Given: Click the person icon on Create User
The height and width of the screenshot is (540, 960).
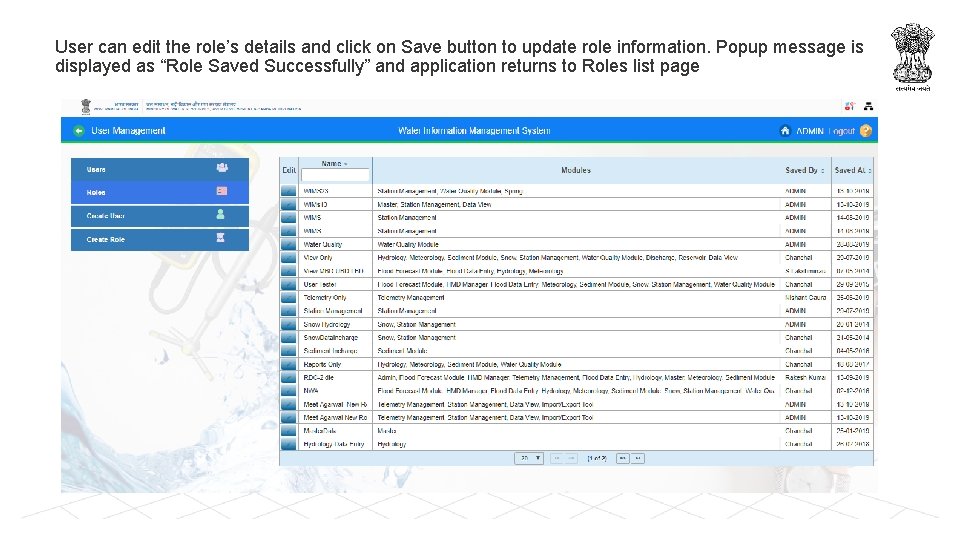Looking at the screenshot, I should click(220, 214).
